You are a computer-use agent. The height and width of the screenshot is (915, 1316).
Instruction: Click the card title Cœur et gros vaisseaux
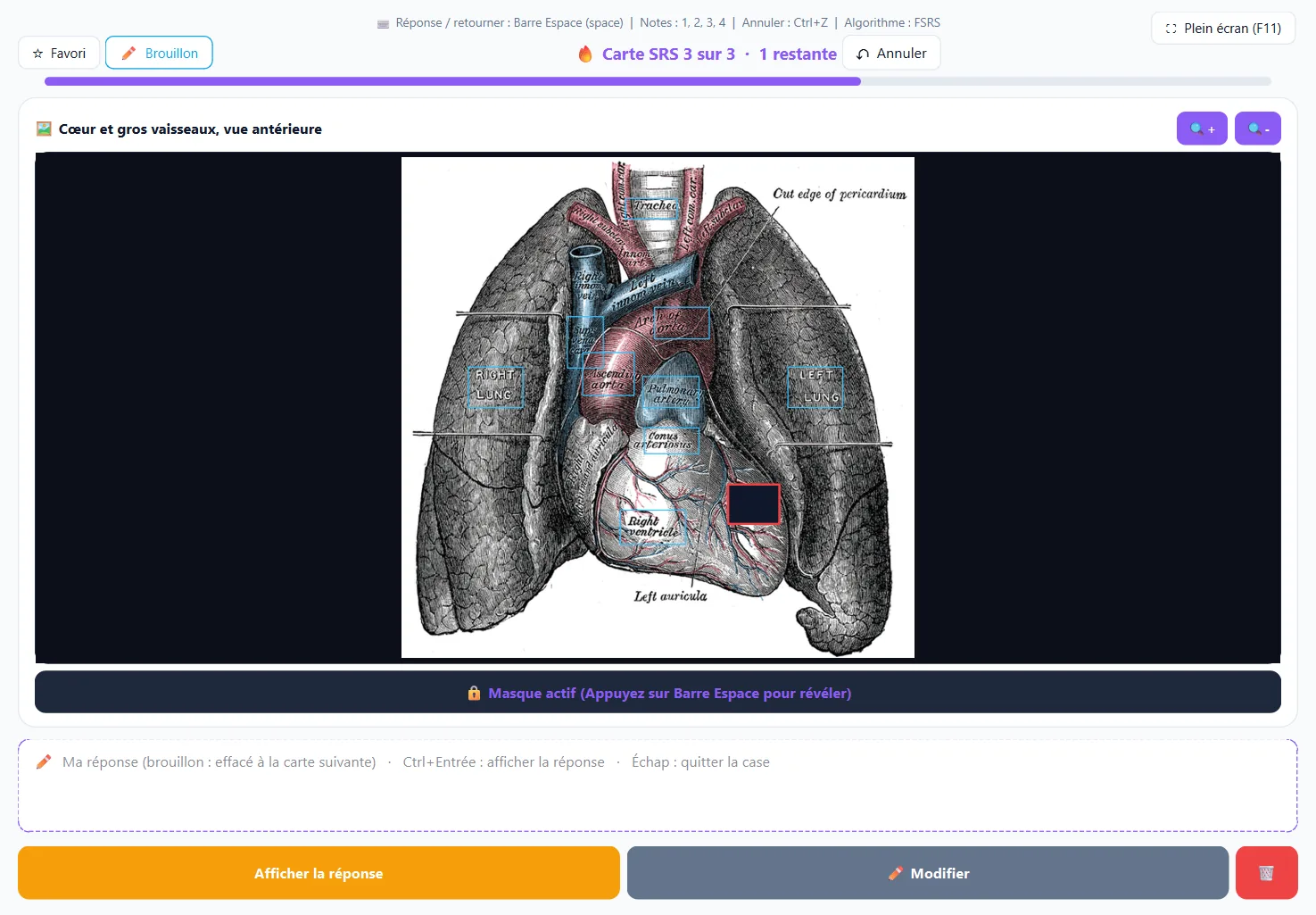pyautogui.click(x=190, y=129)
